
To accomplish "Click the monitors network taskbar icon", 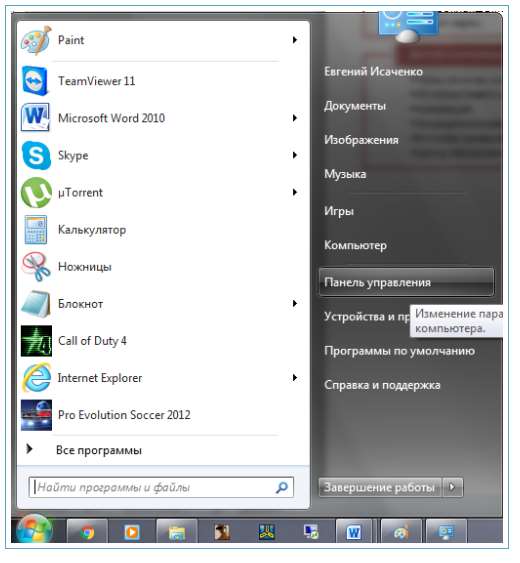I will [x=311, y=532].
